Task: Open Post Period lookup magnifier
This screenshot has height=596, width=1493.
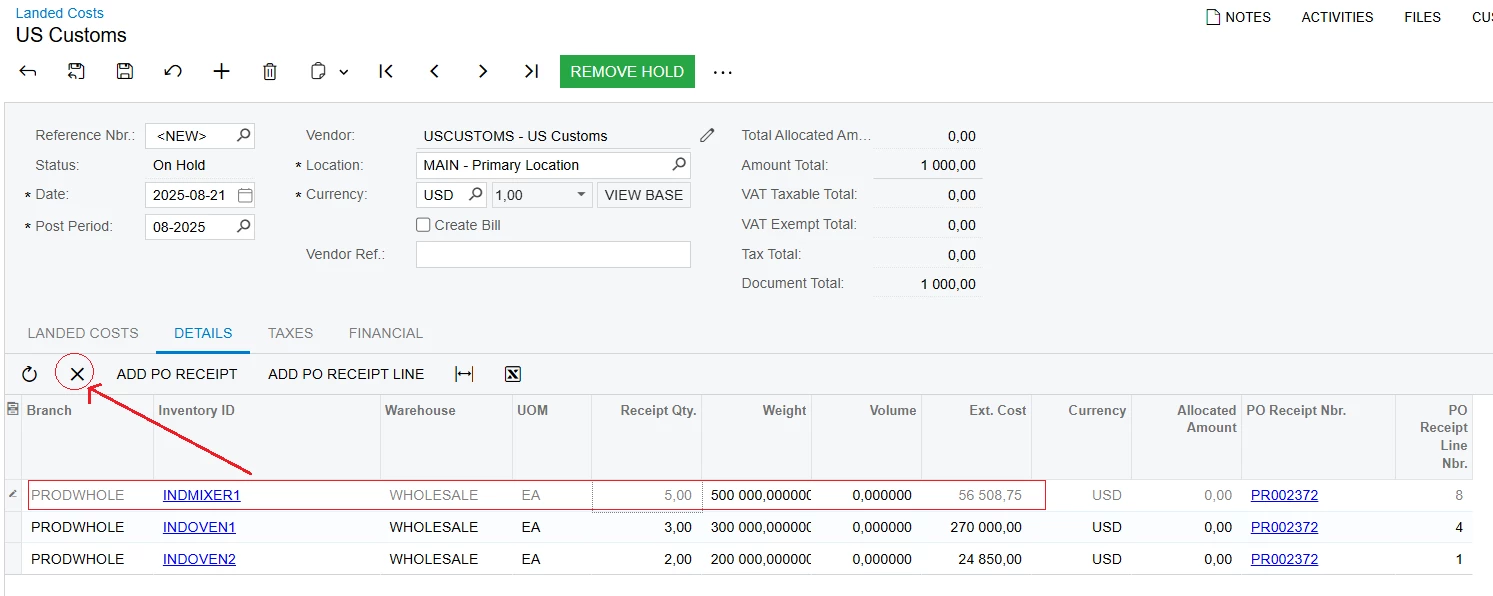Action: [x=243, y=226]
